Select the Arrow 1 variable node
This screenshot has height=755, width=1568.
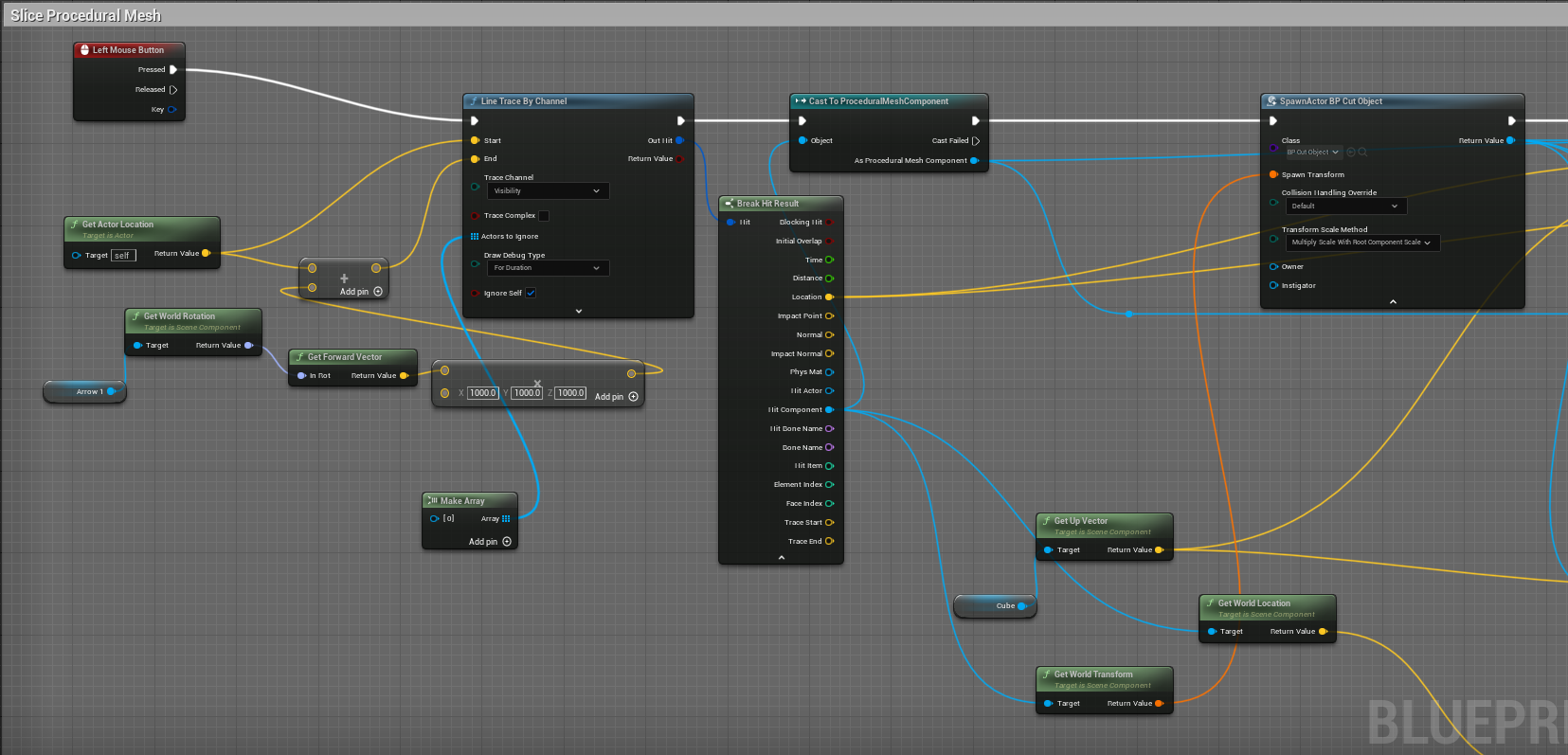[84, 391]
